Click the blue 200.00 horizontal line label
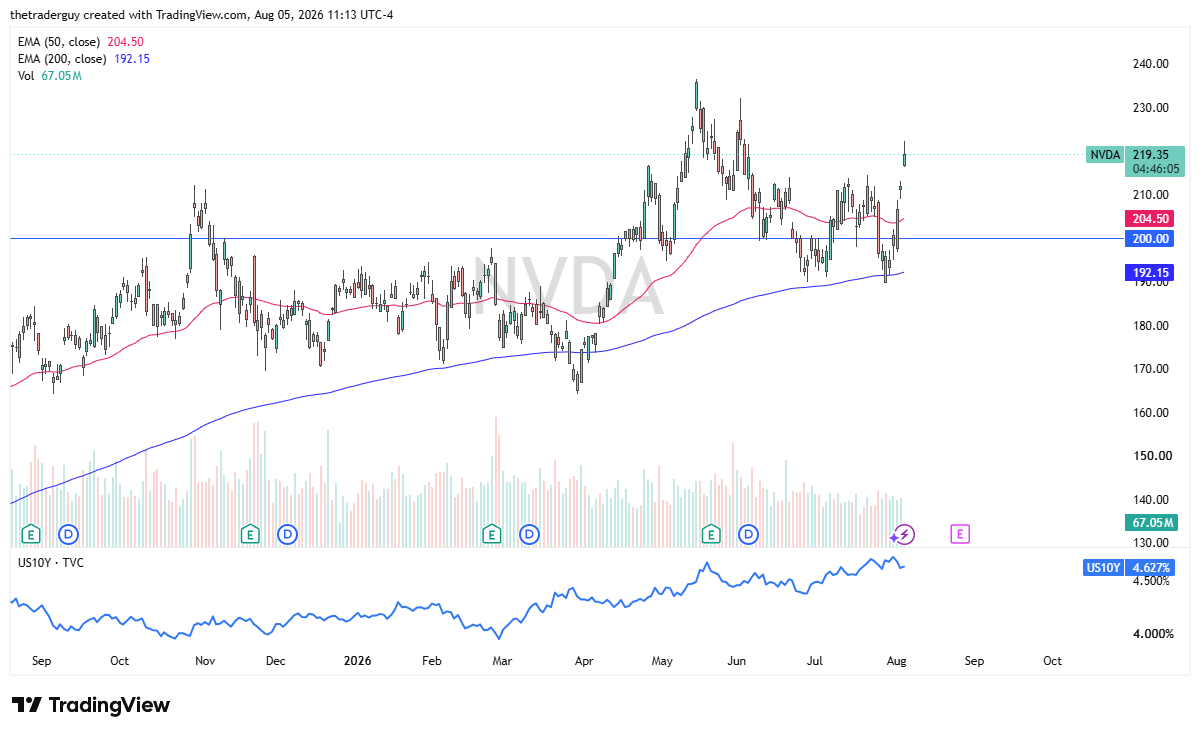This screenshot has width=1200, height=735. (1150, 239)
